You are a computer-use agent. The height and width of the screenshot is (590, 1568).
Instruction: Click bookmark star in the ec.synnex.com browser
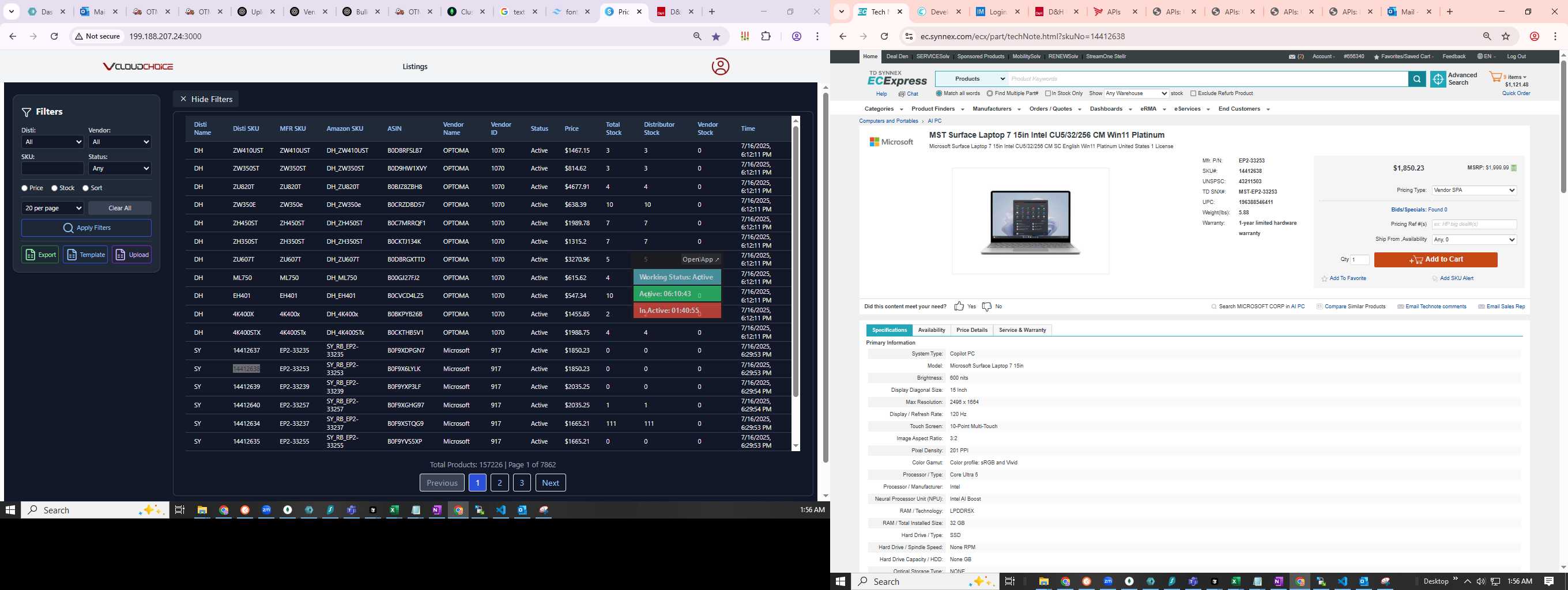click(x=1506, y=36)
